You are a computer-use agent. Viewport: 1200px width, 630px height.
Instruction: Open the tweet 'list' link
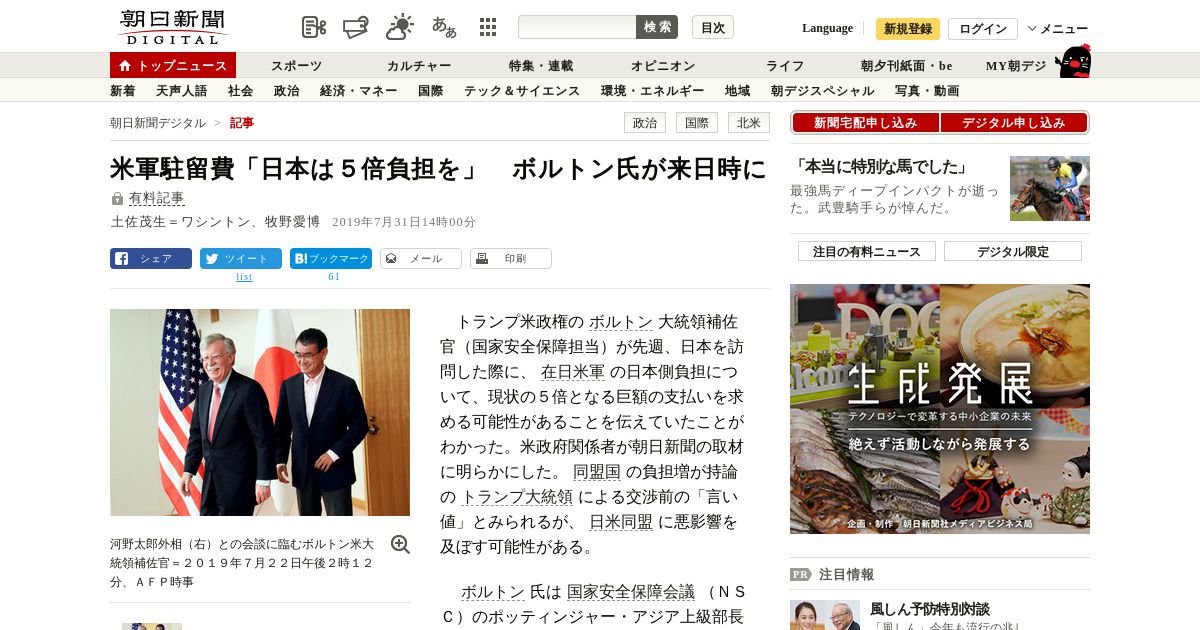pyautogui.click(x=244, y=277)
